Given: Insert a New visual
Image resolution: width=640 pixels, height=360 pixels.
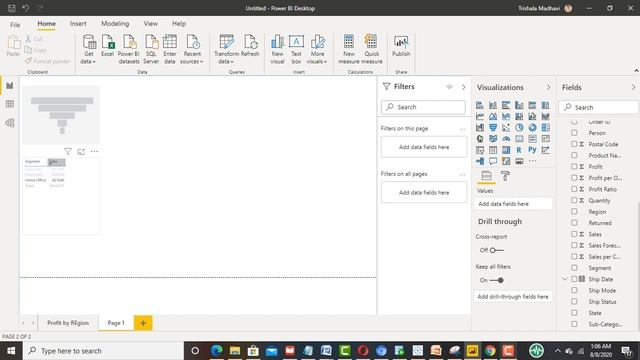Looking at the screenshot, I should click(278, 49).
